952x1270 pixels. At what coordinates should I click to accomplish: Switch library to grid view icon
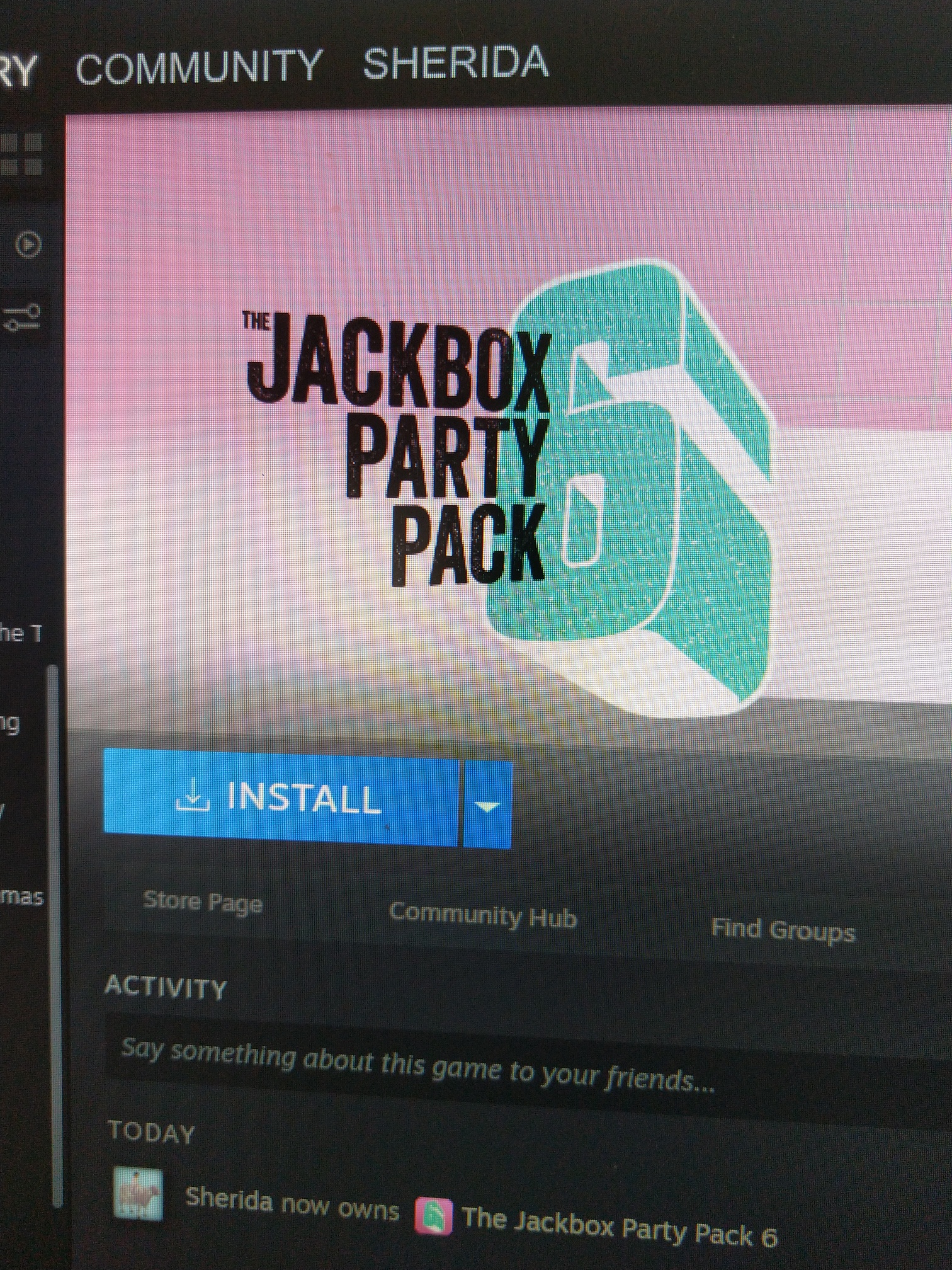tap(21, 155)
